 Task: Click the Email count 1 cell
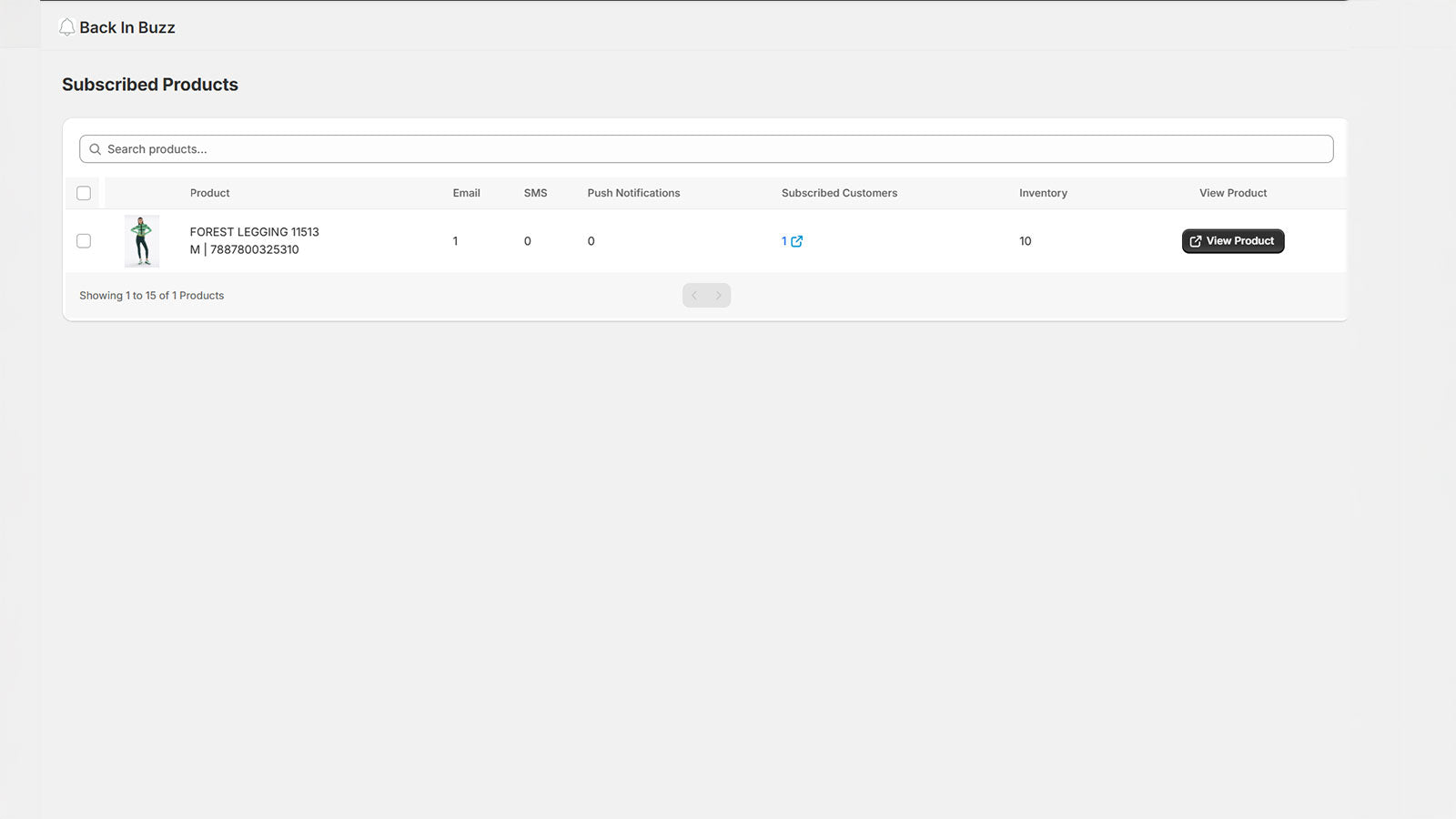(455, 241)
